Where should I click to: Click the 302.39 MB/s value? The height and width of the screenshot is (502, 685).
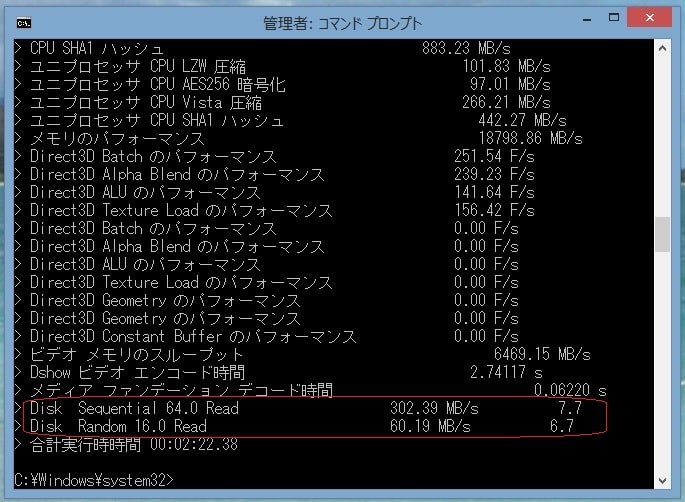434,408
